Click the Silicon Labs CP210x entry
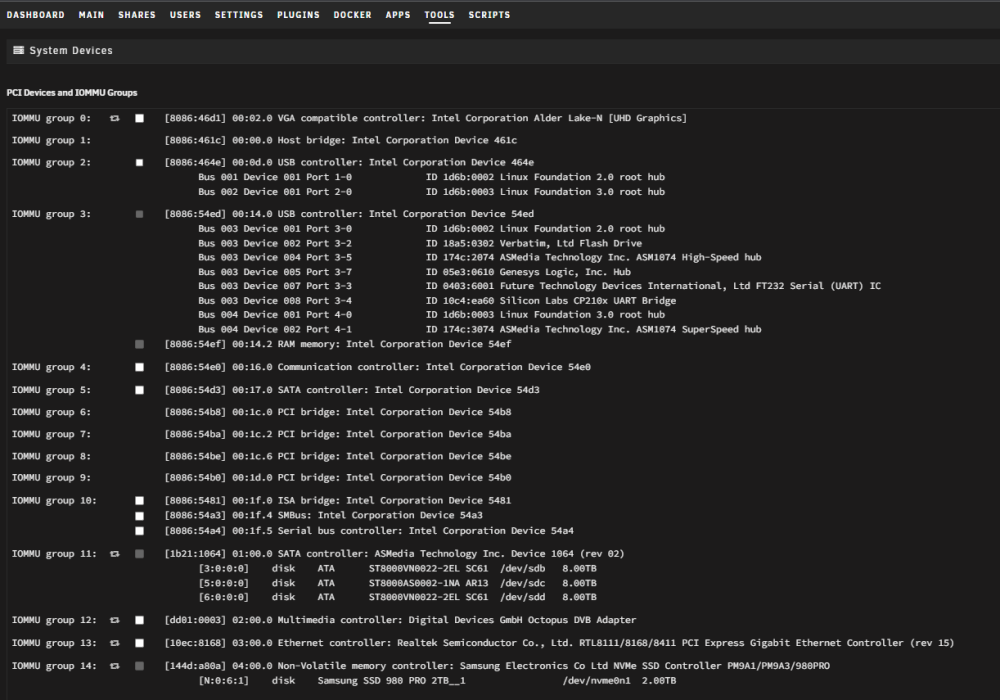Viewport: 1000px width, 700px height. pyautogui.click(x=437, y=301)
